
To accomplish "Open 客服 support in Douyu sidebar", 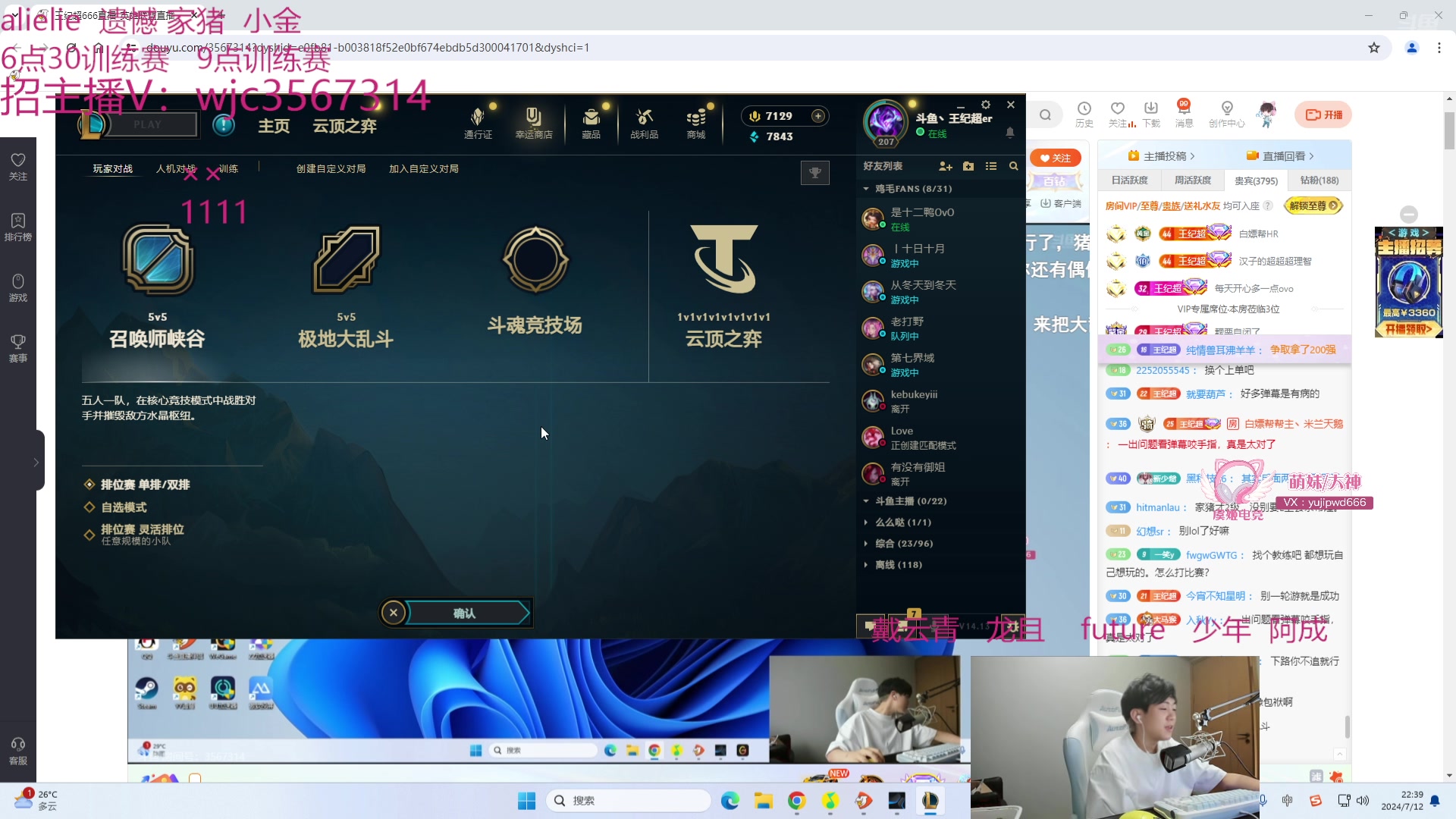I will click(x=18, y=752).
